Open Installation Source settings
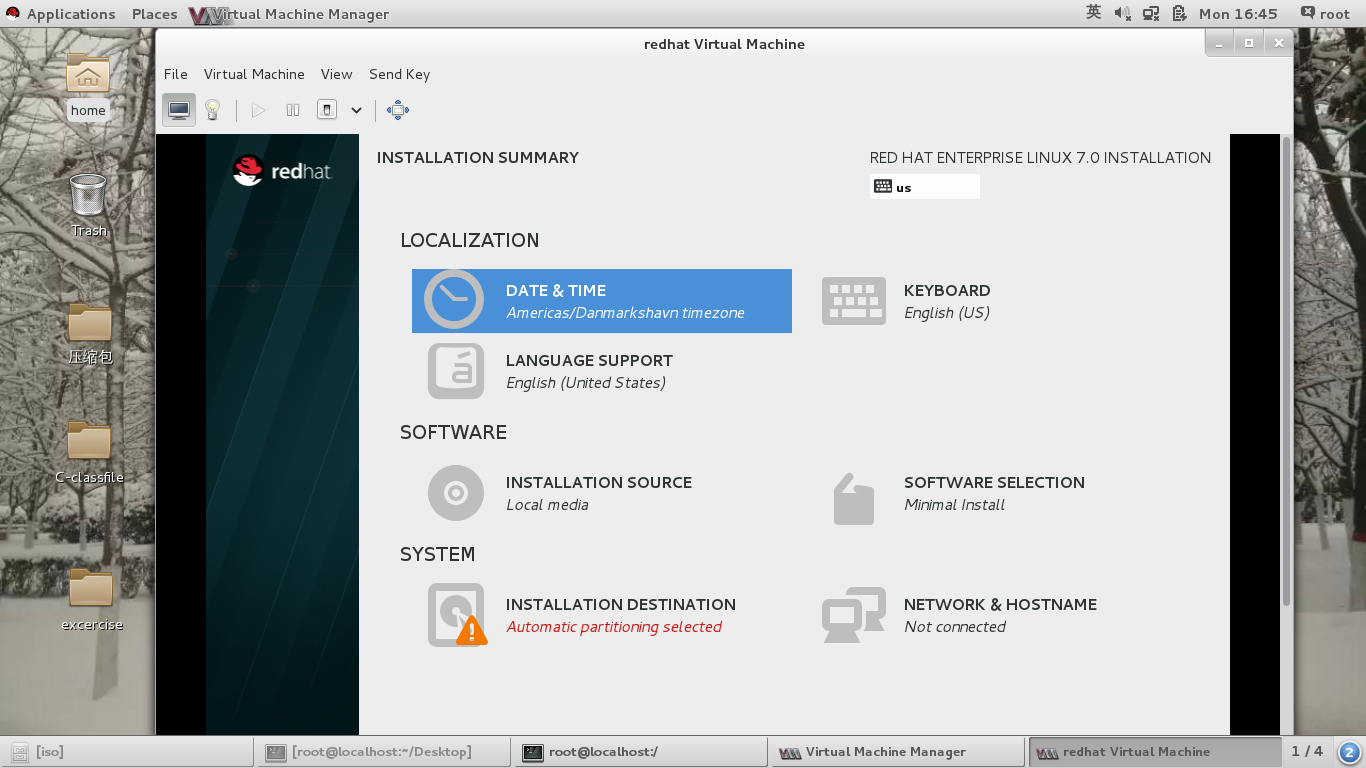 click(599, 493)
